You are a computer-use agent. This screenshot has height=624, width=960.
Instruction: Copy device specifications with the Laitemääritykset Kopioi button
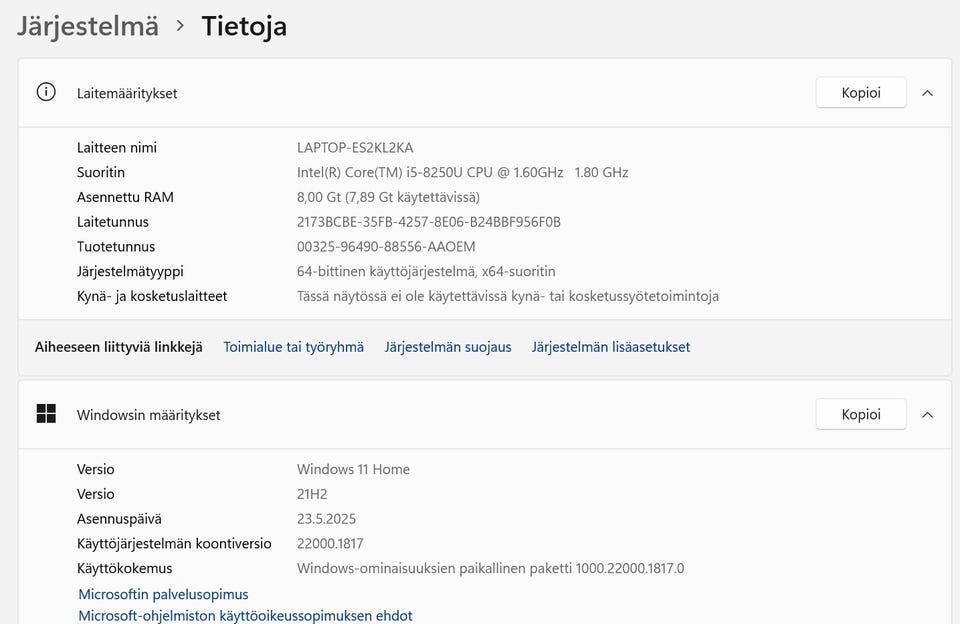[x=861, y=93]
